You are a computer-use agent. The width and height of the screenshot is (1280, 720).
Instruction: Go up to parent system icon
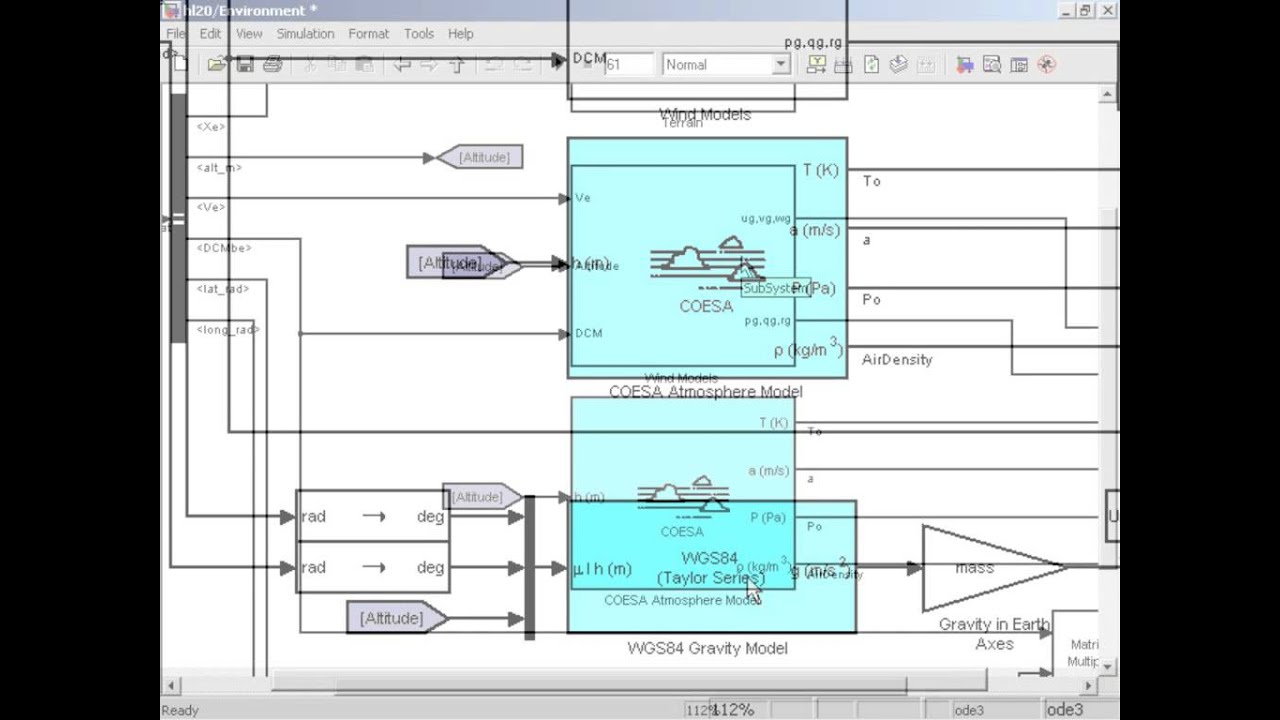[x=457, y=64]
